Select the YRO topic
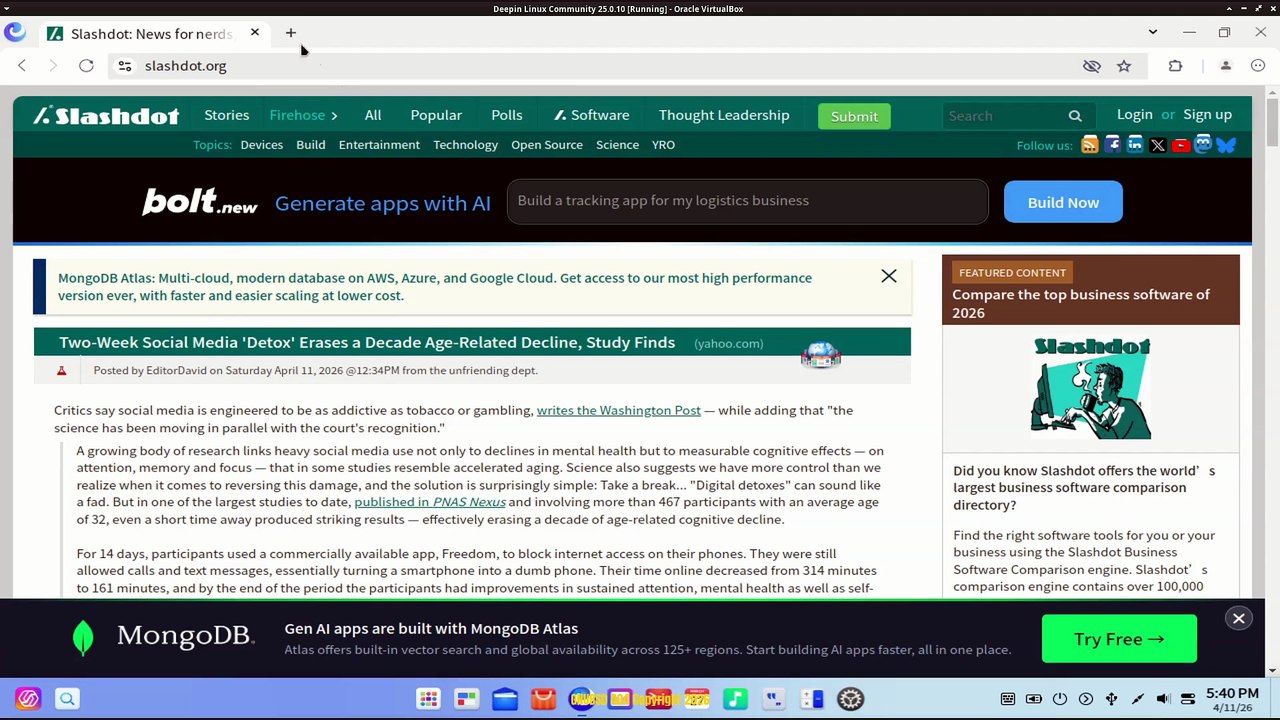The height and width of the screenshot is (720, 1280). 663,145
